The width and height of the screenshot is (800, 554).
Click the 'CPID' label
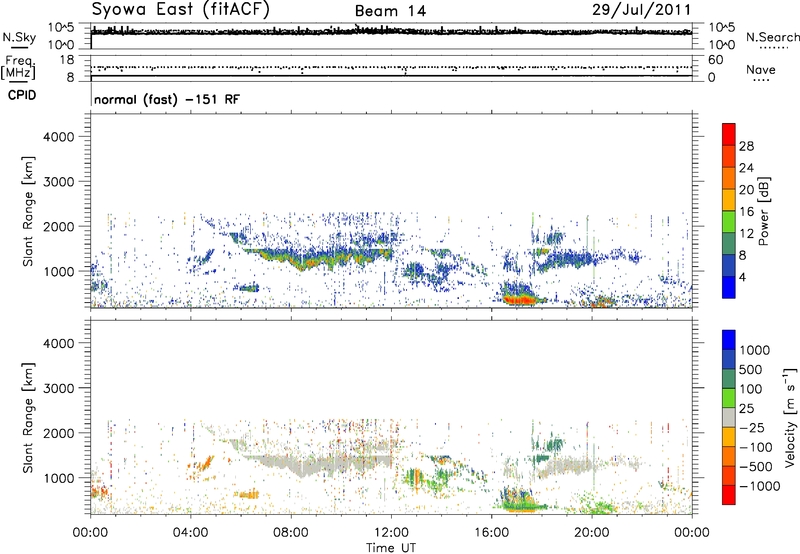(x=22, y=95)
